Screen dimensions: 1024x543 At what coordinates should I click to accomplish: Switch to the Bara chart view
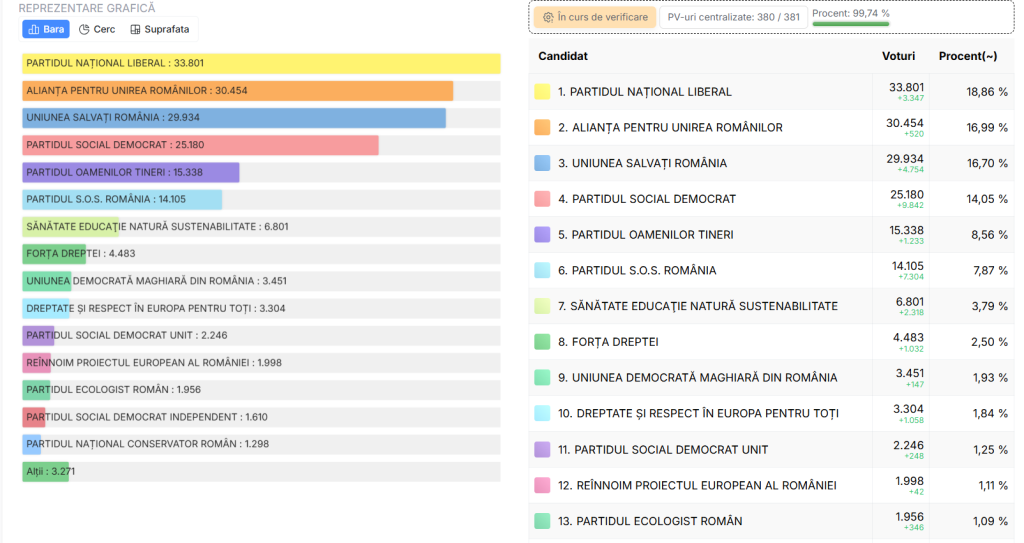tap(46, 29)
